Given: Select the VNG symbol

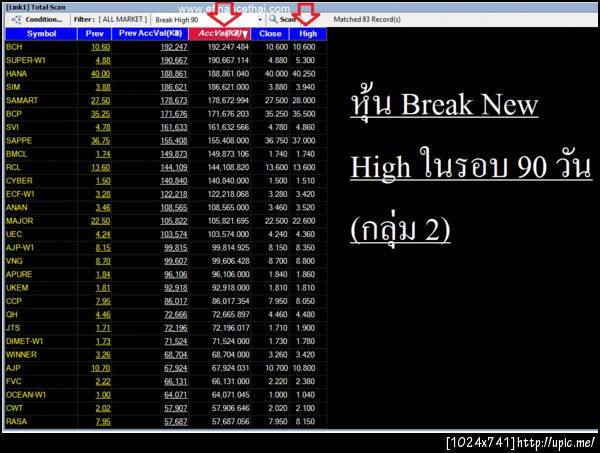Looking at the screenshot, I should pyautogui.click(x=14, y=261).
